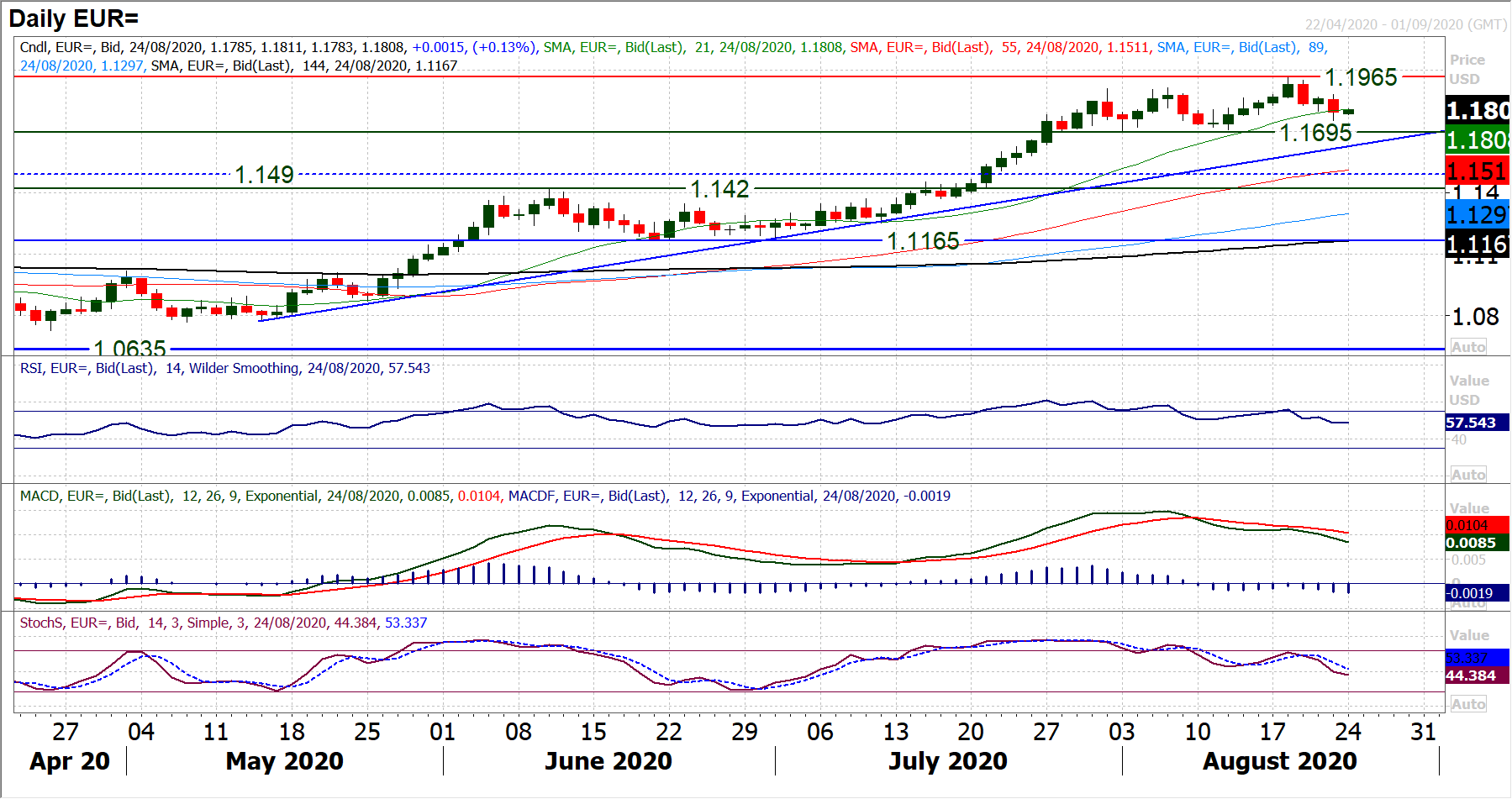Click the 1.149 dashed level annotation

point(264,175)
